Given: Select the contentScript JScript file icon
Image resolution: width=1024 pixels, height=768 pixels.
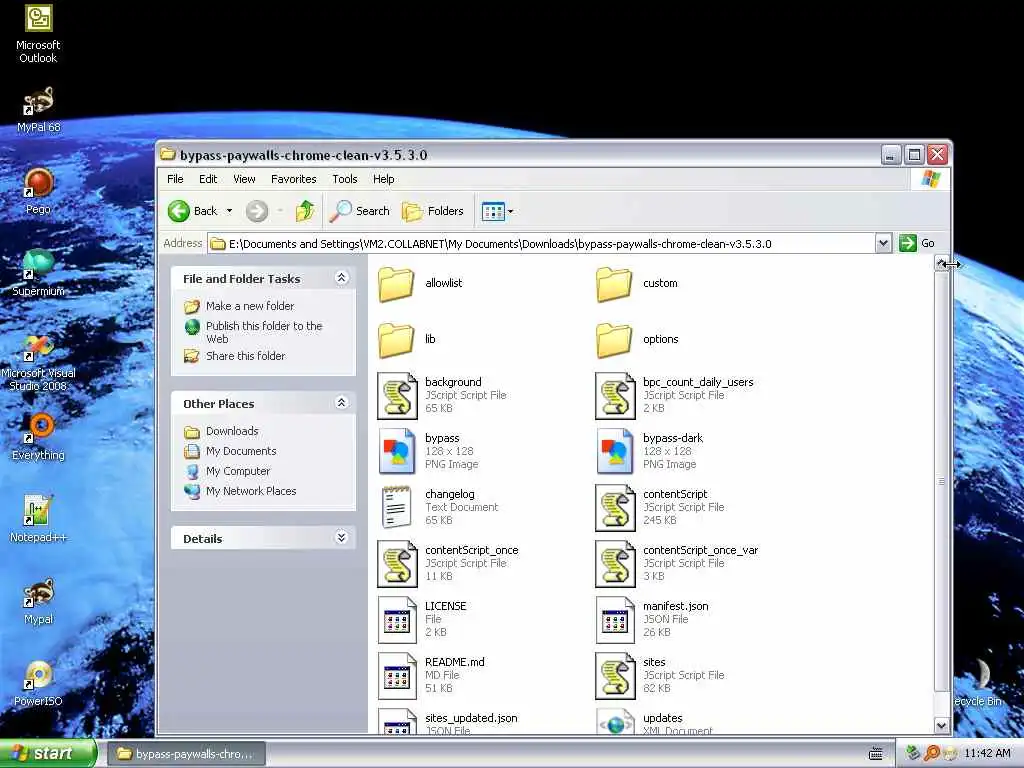Looking at the screenshot, I should (x=615, y=508).
